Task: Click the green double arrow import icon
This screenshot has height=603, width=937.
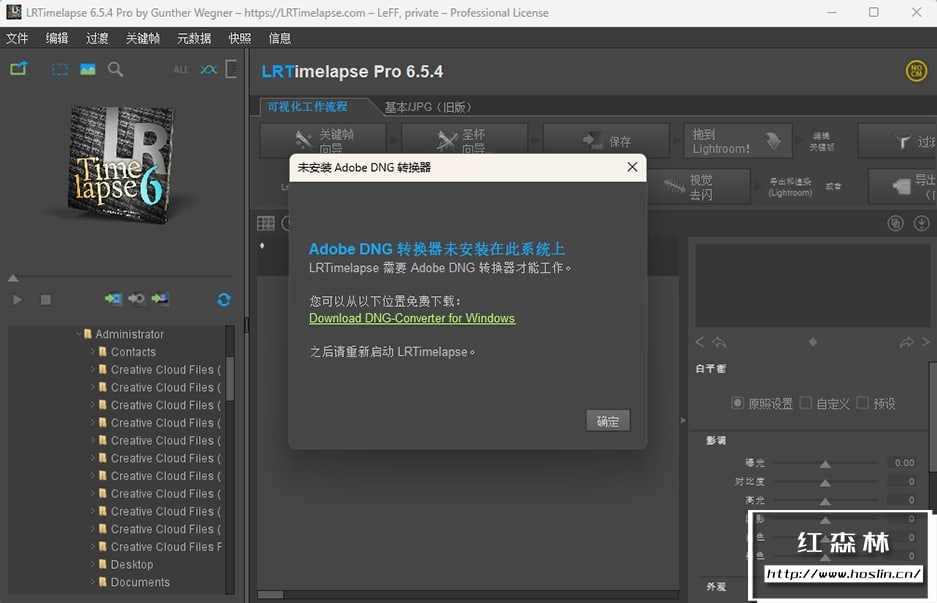Action: tap(160, 298)
